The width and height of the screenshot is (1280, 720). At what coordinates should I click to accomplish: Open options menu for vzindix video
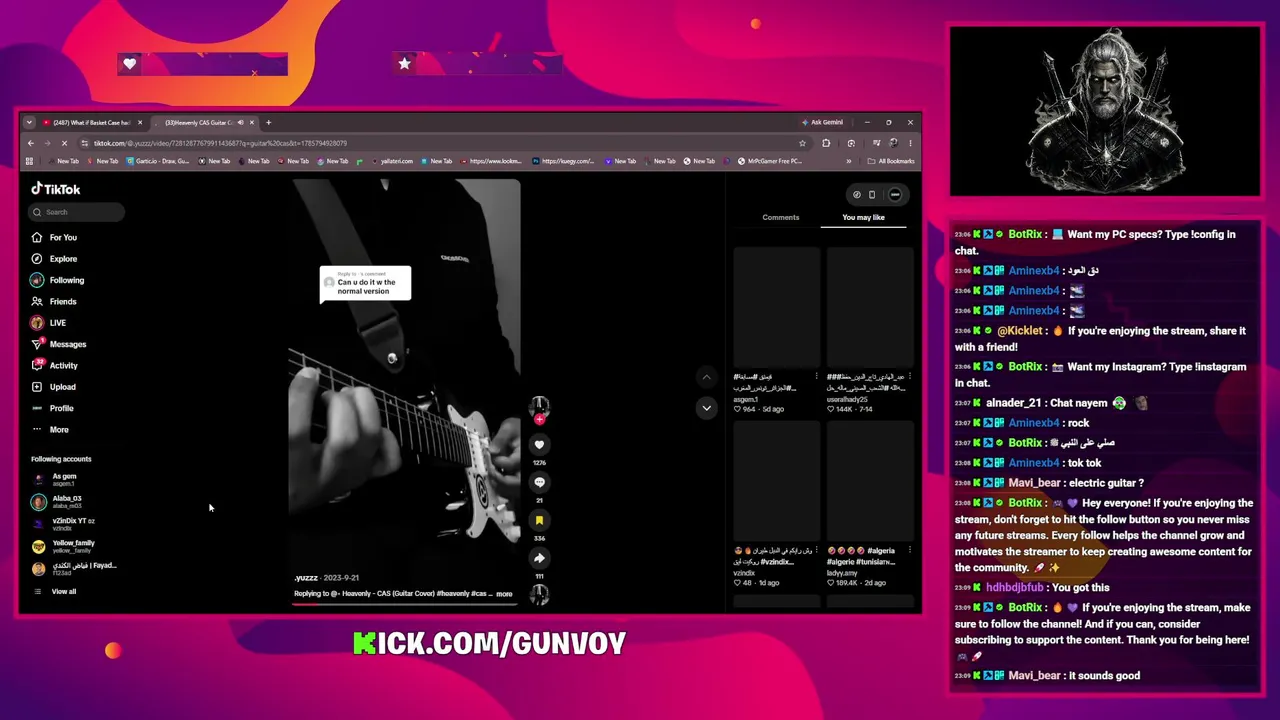(816, 551)
